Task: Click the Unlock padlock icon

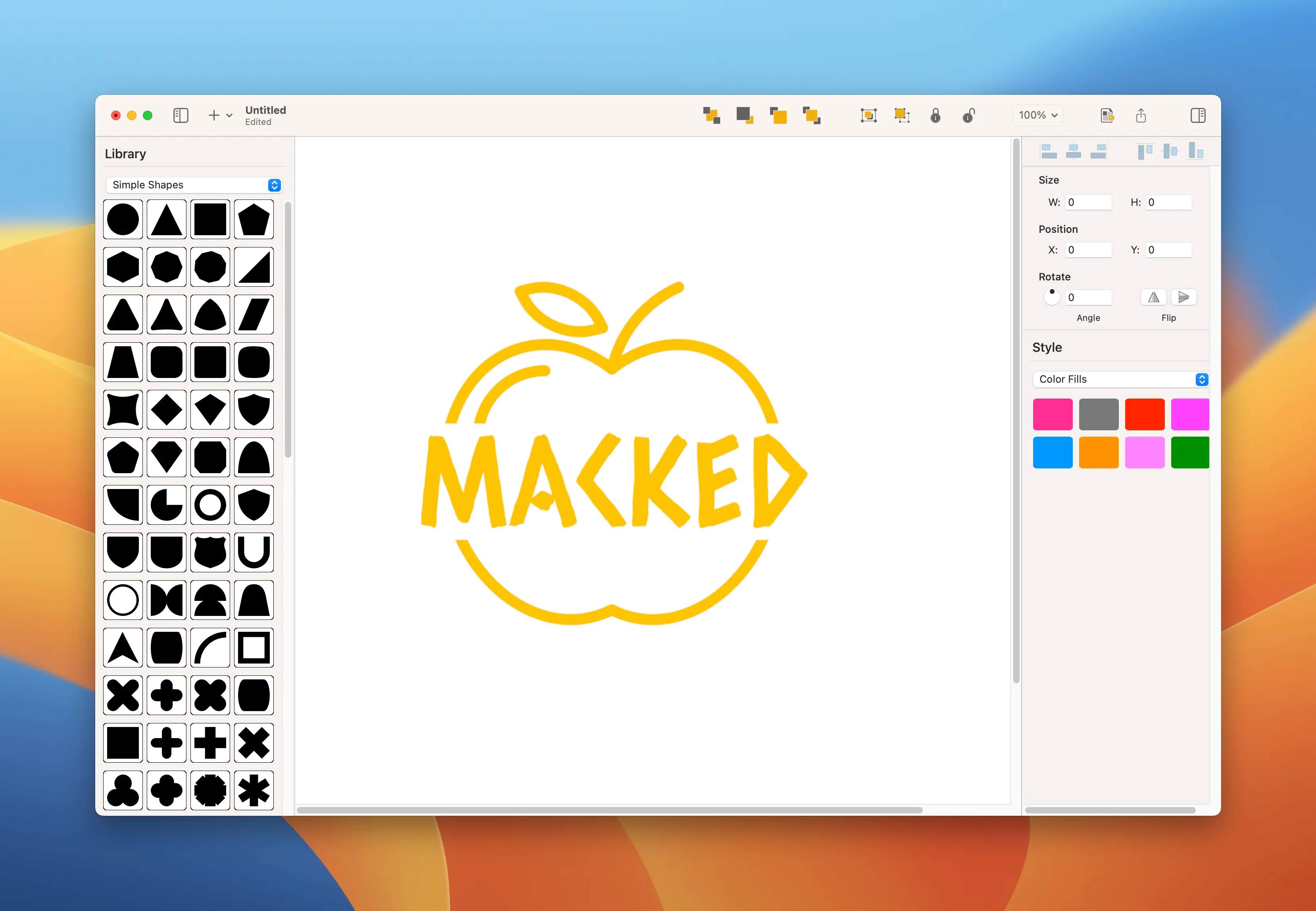Action: 969,115
